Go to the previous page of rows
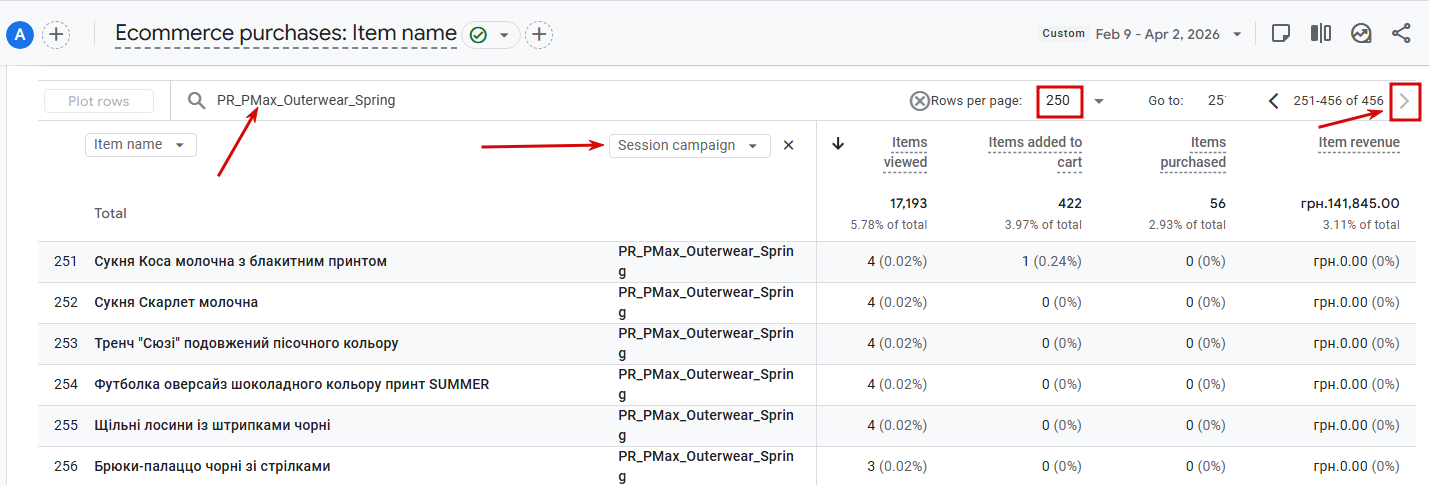The height and width of the screenshot is (485, 1429). [1273, 101]
